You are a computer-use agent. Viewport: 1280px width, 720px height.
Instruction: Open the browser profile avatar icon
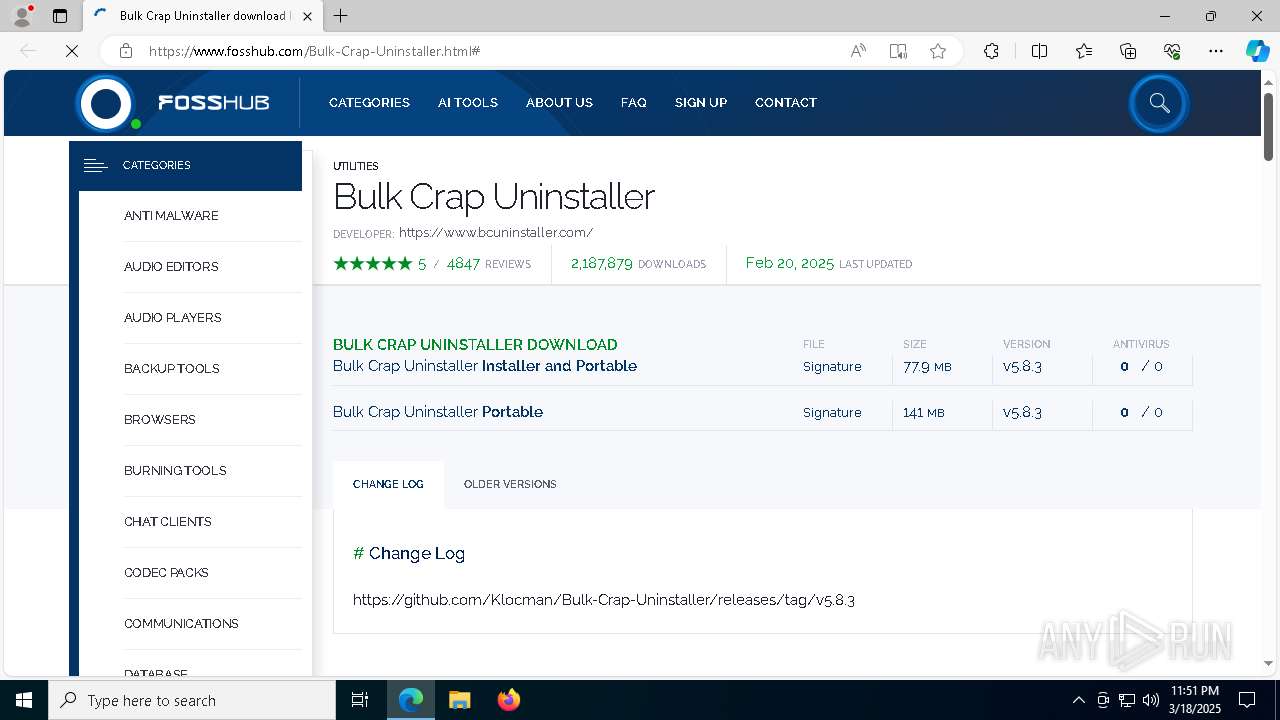tap(22, 16)
